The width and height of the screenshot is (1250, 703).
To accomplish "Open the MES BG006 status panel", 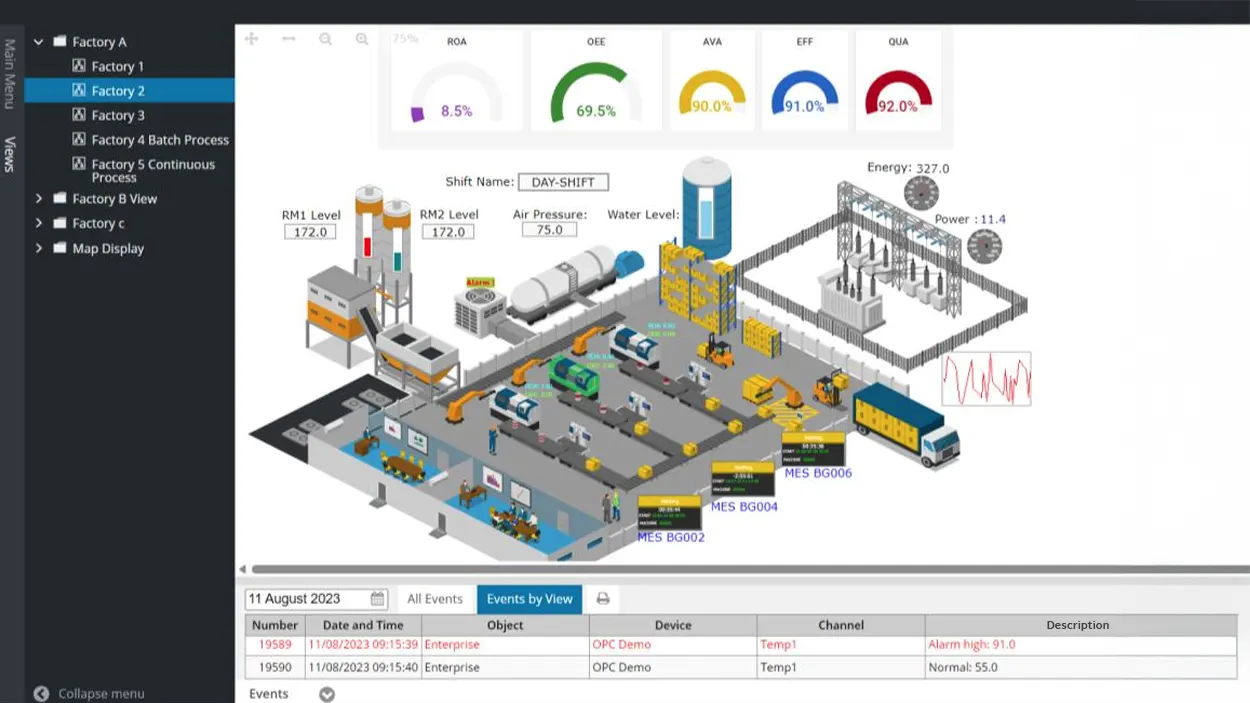I will 813,450.
